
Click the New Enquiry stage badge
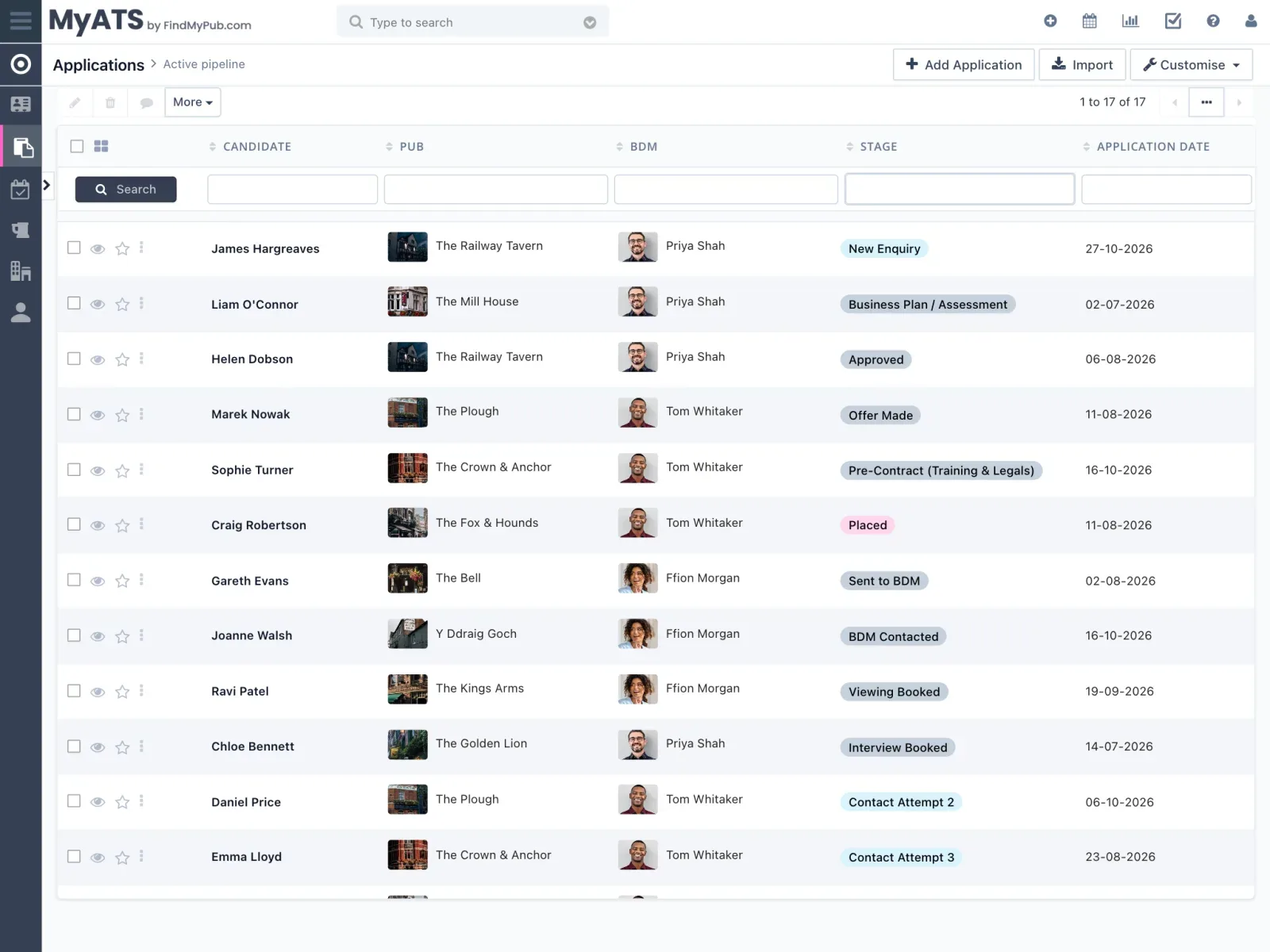pos(884,249)
